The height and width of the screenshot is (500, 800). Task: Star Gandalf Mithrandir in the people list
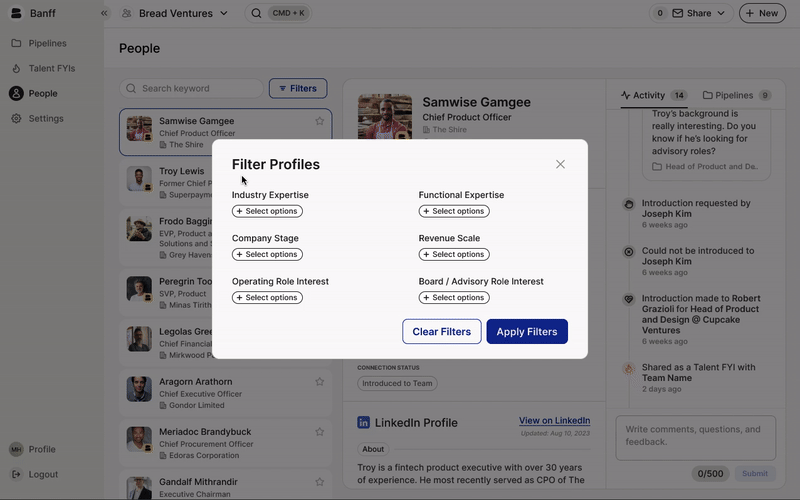pyautogui.click(x=319, y=482)
